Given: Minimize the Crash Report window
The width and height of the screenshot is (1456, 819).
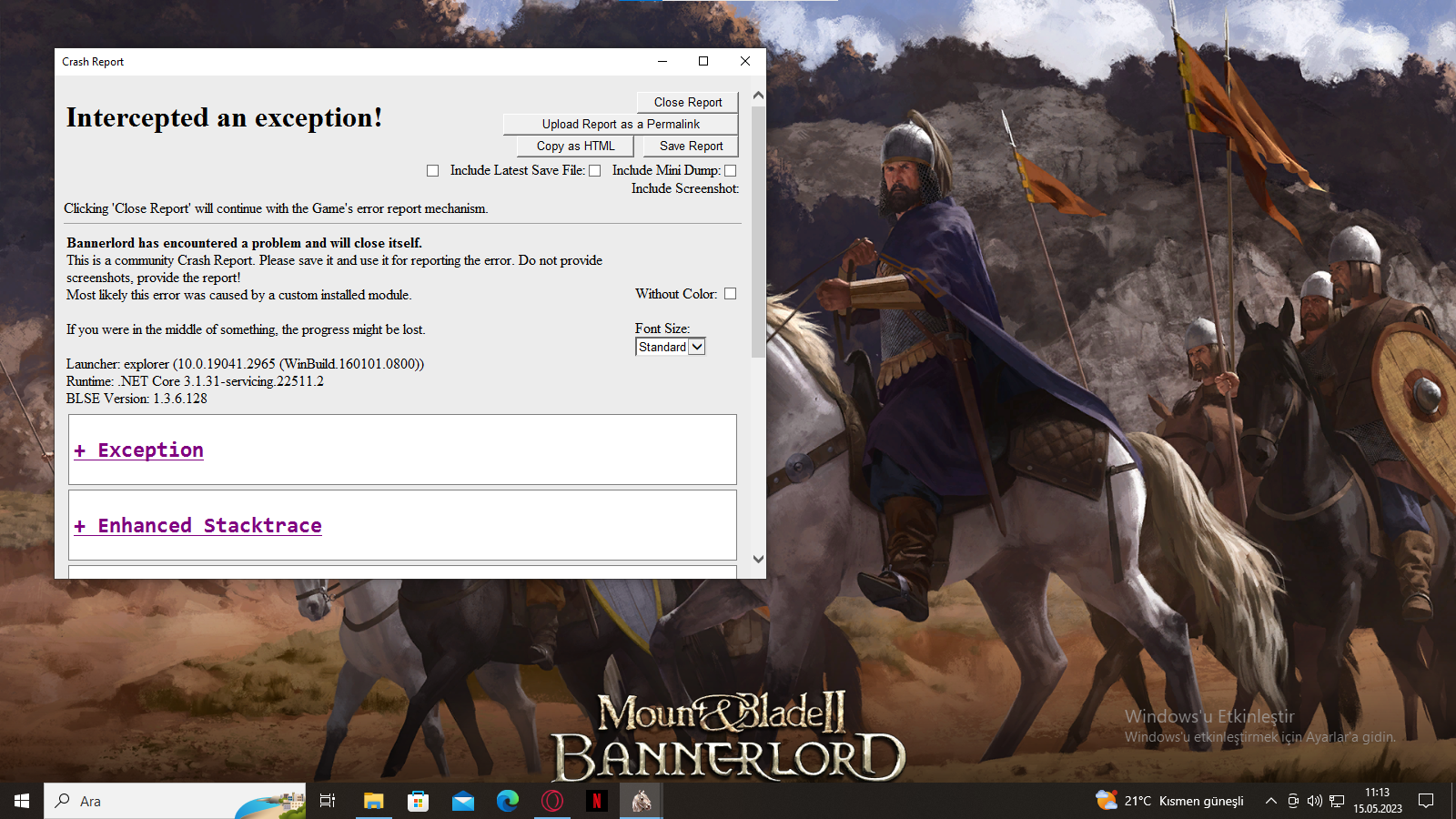Looking at the screenshot, I should (662, 61).
